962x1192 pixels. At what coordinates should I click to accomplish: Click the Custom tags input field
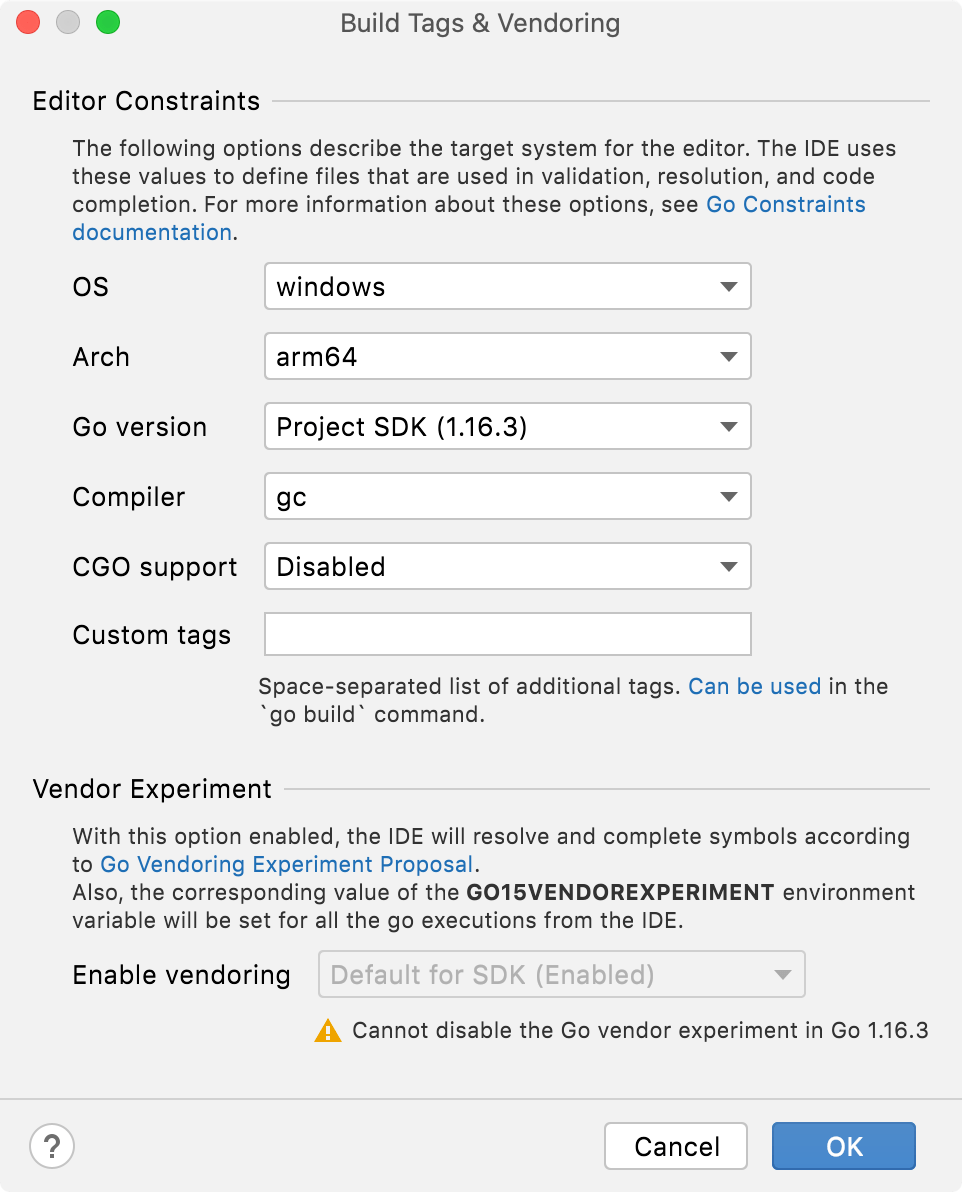(507, 634)
